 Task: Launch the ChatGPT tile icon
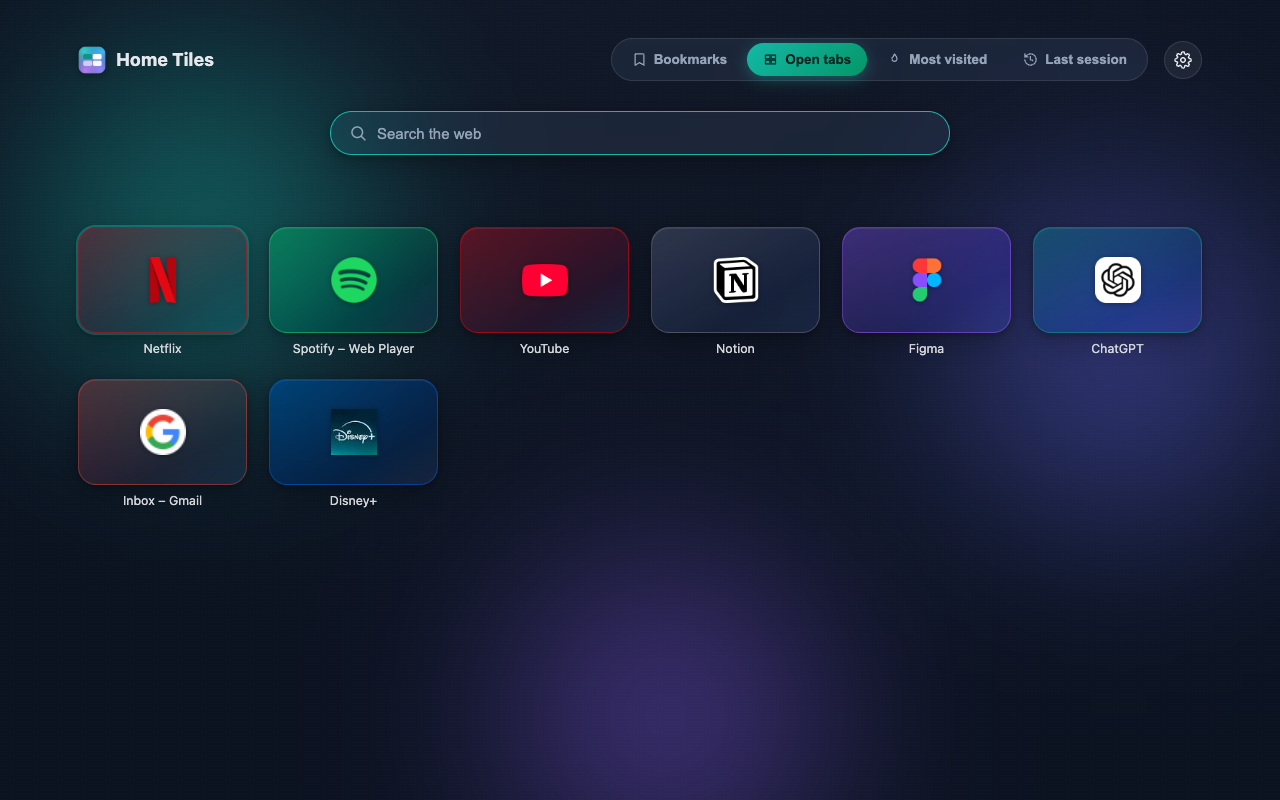point(1117,280)
